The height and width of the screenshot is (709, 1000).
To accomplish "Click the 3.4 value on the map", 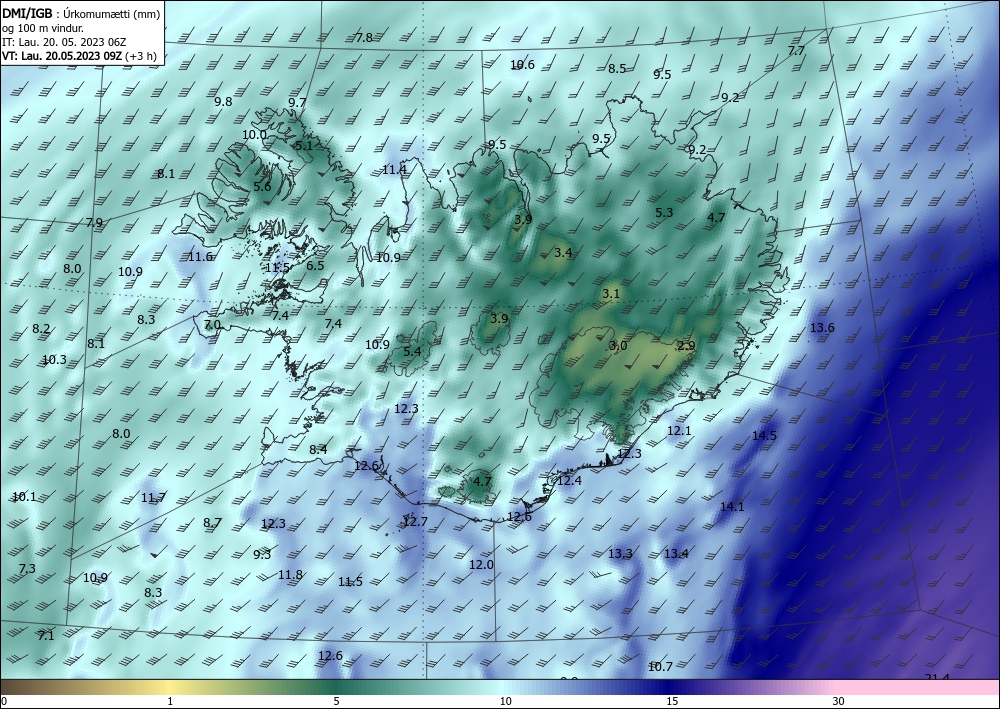I will [x=562, y=252].
